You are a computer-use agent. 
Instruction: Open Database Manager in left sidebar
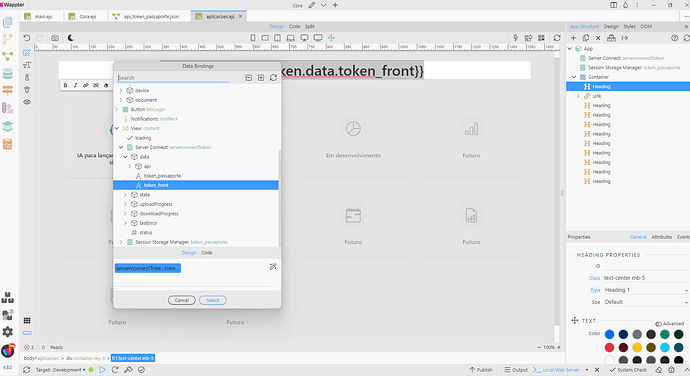coord(7,74)
